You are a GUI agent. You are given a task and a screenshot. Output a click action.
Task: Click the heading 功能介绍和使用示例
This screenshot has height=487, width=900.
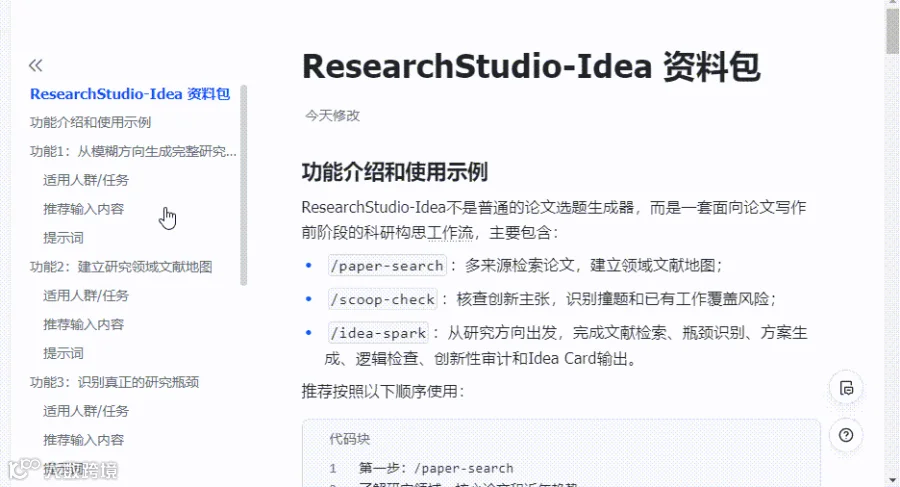click(x=395, y=172)
